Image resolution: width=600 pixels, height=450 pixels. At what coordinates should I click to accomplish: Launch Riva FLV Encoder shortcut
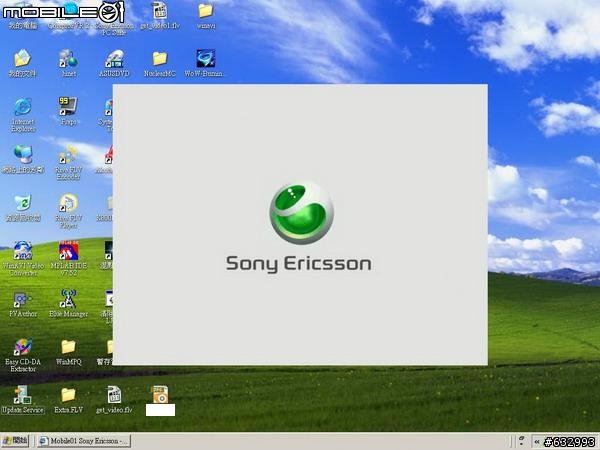[x=68, y=163]
